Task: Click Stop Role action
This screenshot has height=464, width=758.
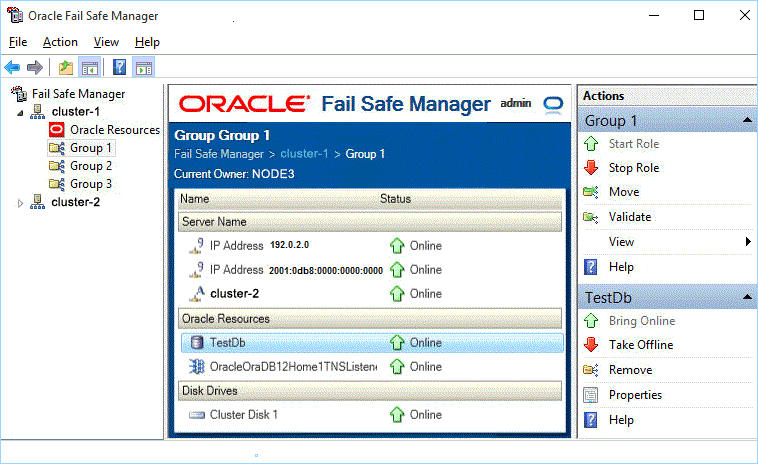Action: pyautogui.click(x=634, y=168)
